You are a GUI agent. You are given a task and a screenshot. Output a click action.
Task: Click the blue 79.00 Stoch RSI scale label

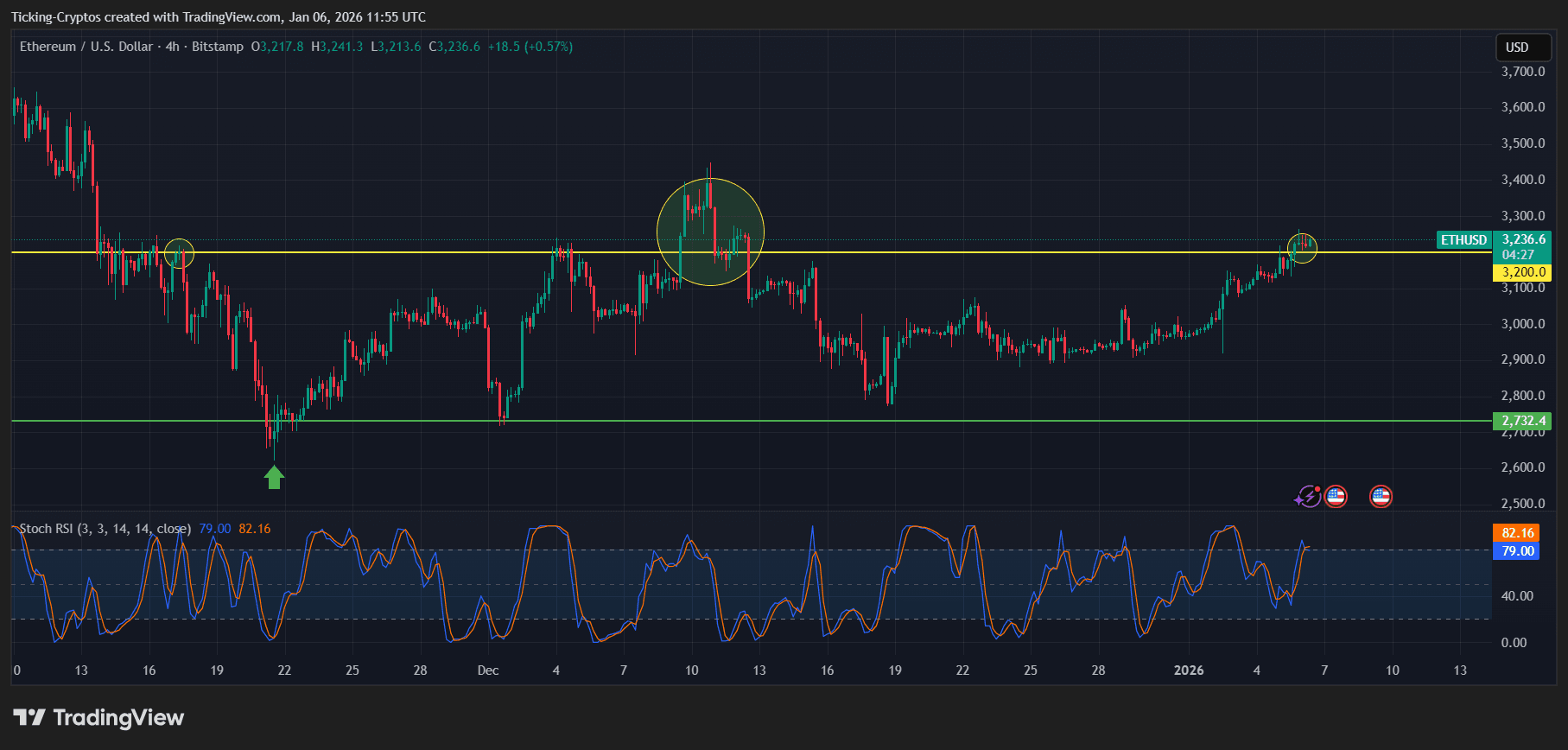(1516, 551)
